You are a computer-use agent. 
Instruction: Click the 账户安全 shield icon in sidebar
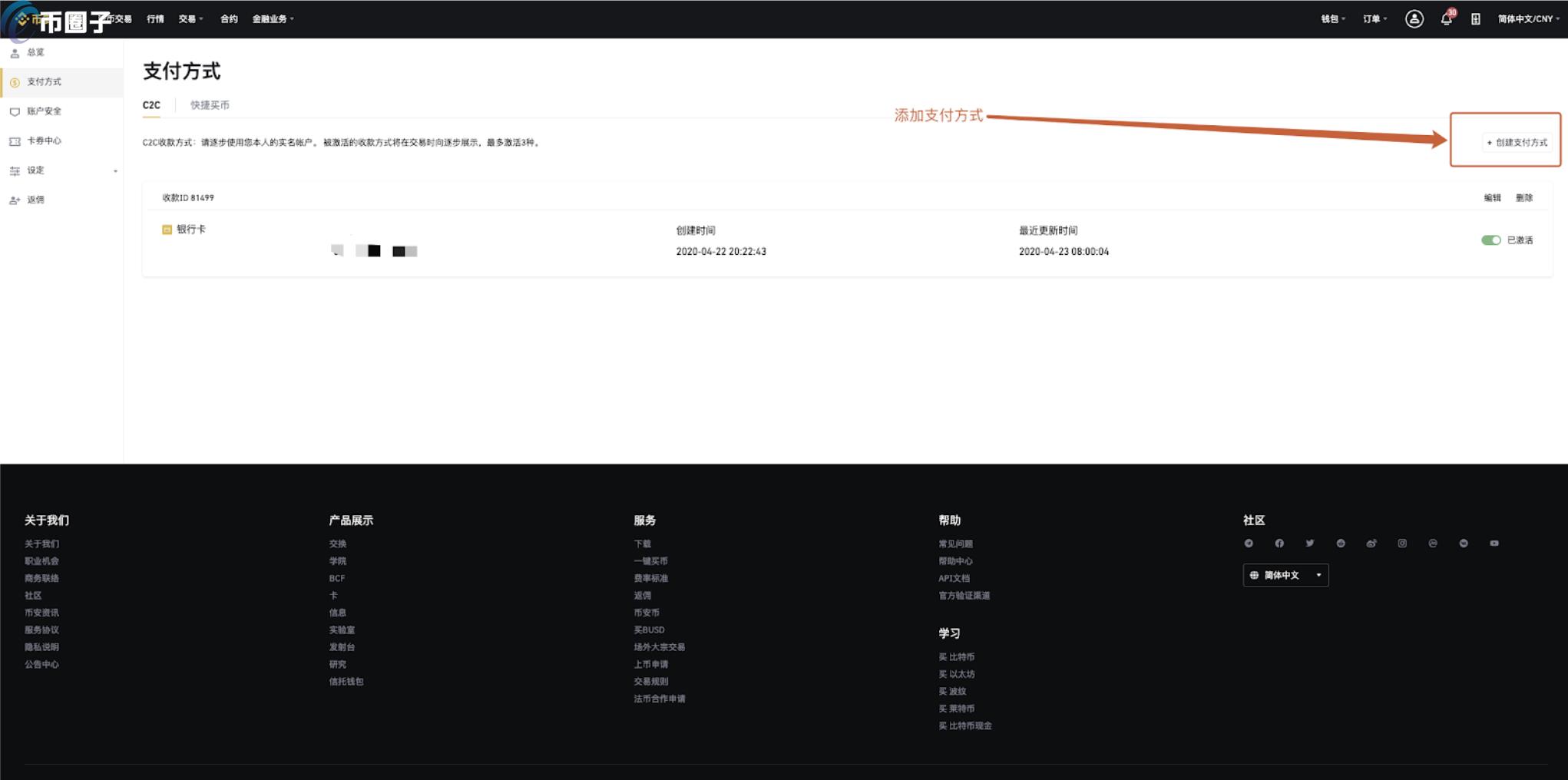pos(15,112)
